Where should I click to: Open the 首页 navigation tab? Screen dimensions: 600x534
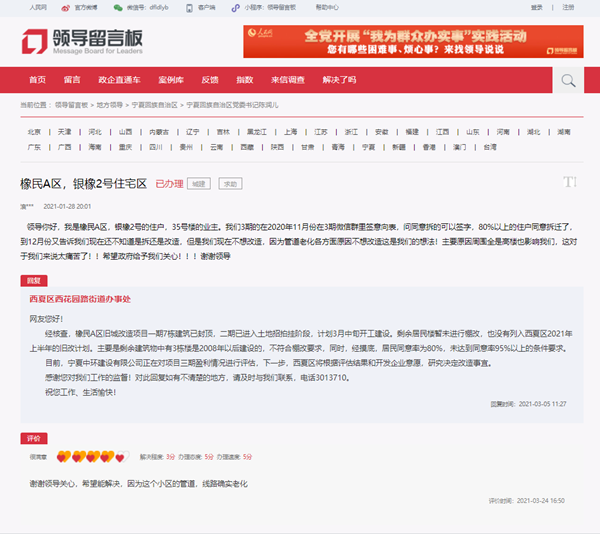click(x=37, y=80)
